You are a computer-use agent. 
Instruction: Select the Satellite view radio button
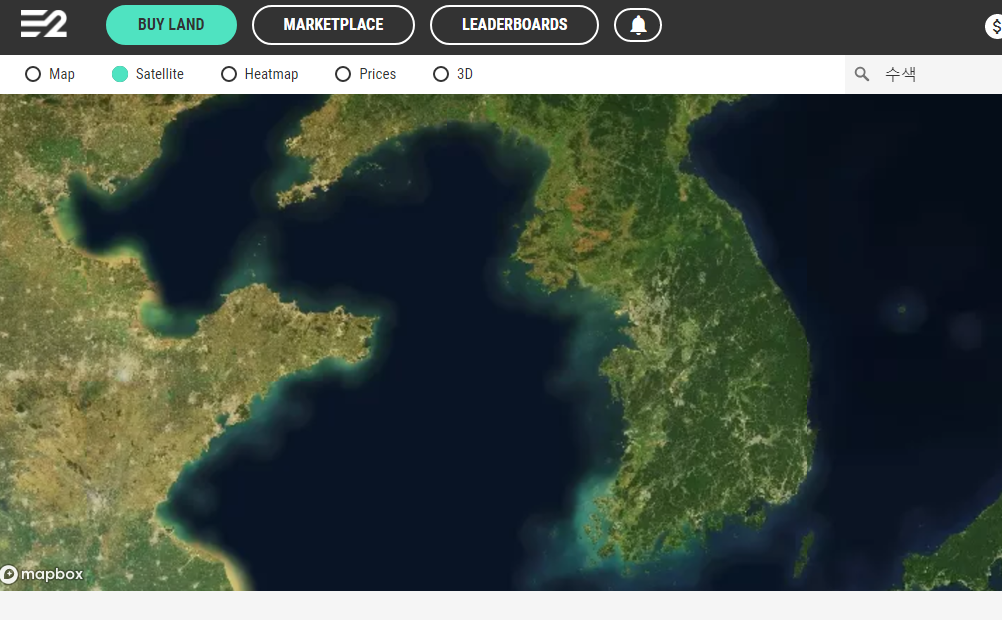pos(119,74)
